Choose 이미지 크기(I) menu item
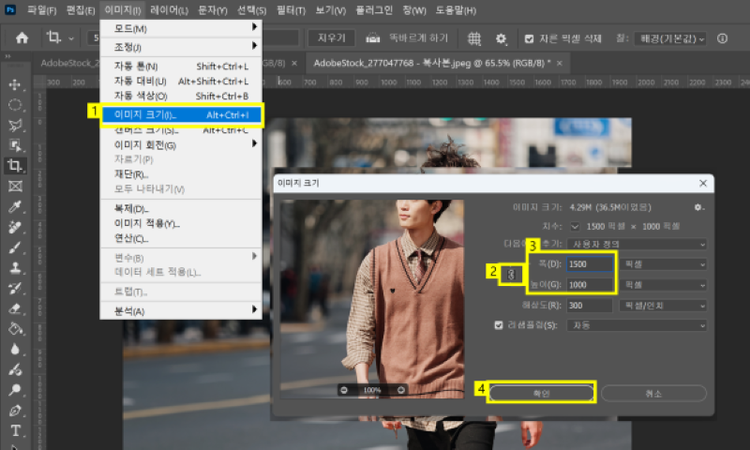Image resolution: width=750 pixels, height=450 pixels. pos(181,115)
